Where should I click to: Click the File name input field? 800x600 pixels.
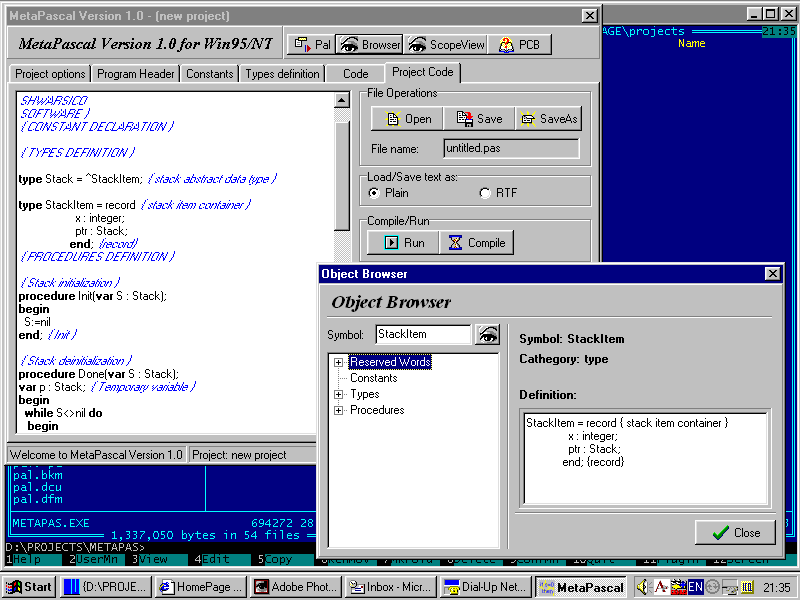511,148
